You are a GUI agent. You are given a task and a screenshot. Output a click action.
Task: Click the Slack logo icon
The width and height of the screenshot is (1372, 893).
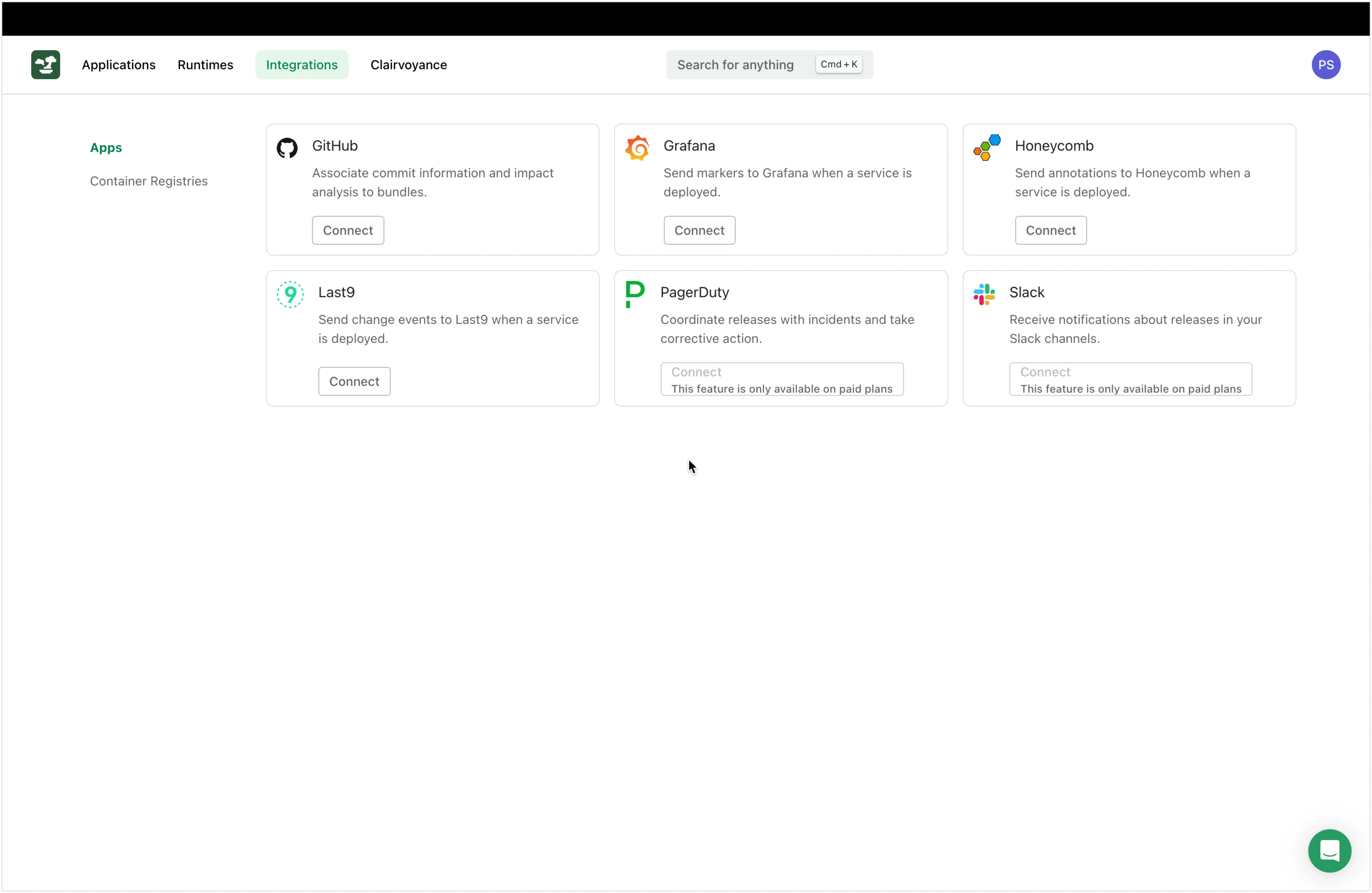[984, 294]
